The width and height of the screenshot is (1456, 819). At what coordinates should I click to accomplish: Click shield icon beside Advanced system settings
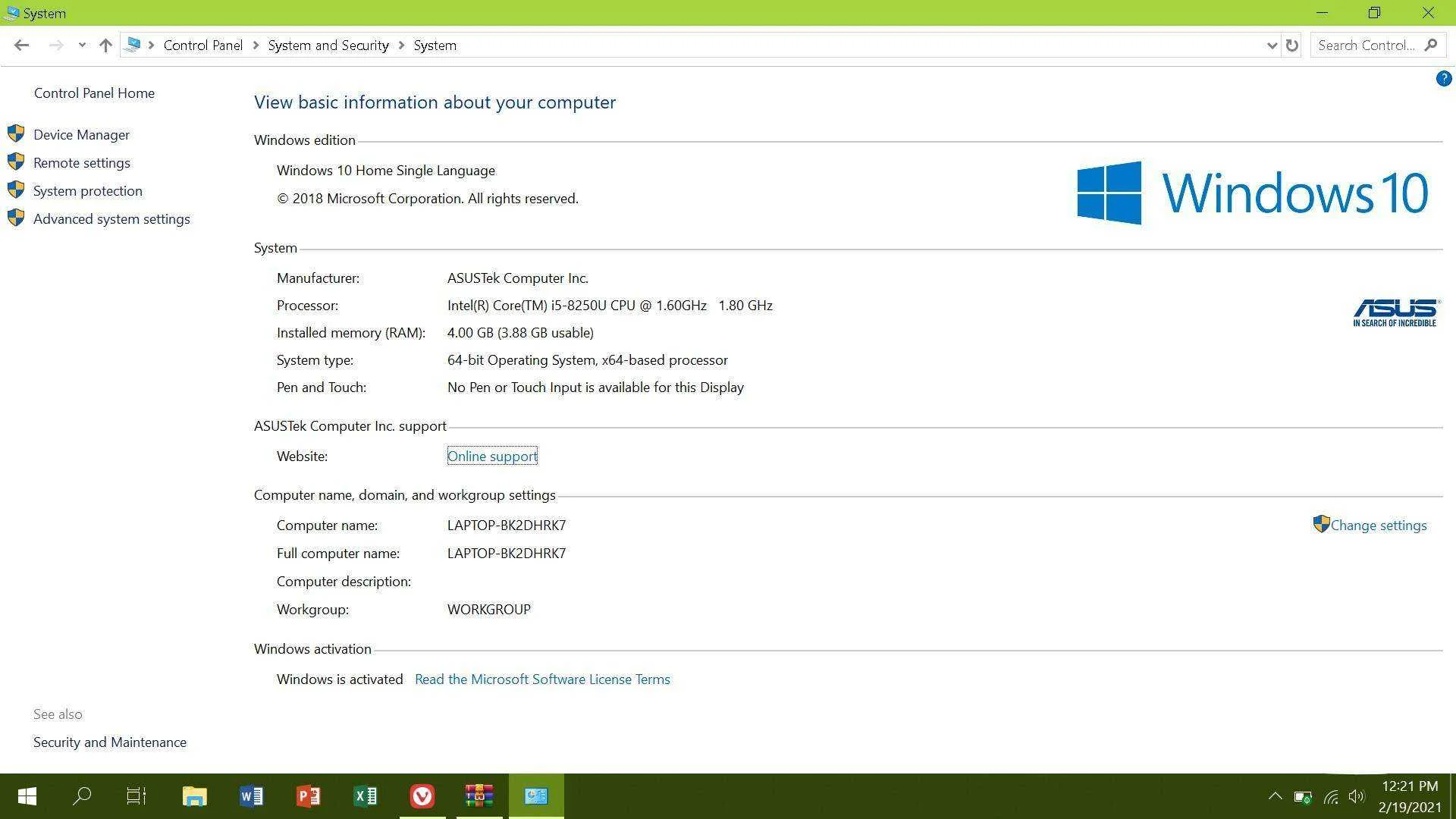tap(16, 218)
